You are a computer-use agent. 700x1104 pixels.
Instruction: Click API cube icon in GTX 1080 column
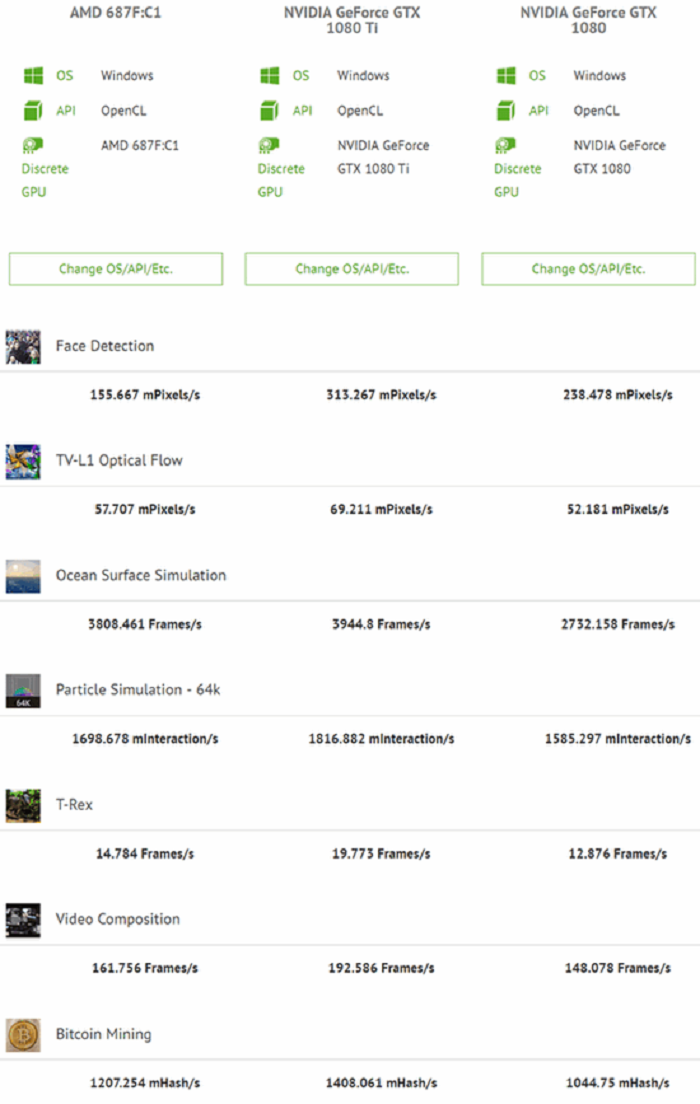[506, 111]
